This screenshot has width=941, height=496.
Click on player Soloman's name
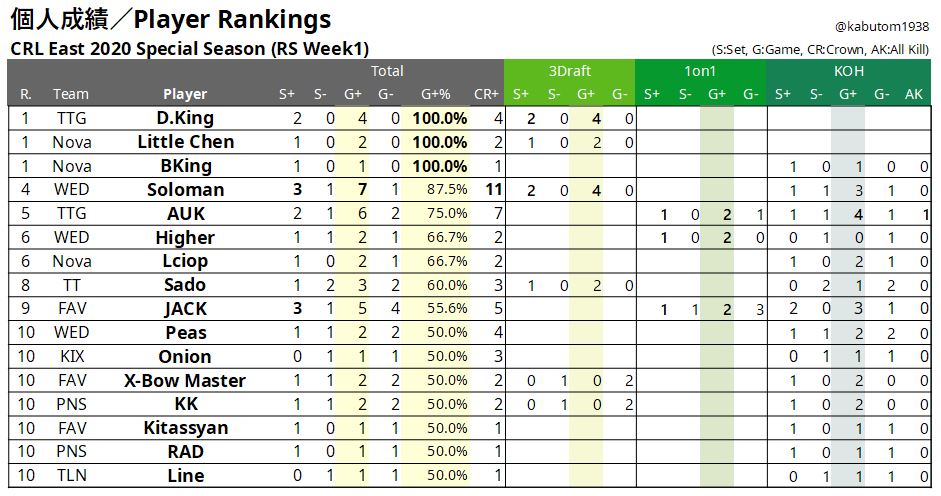point(185,190)
